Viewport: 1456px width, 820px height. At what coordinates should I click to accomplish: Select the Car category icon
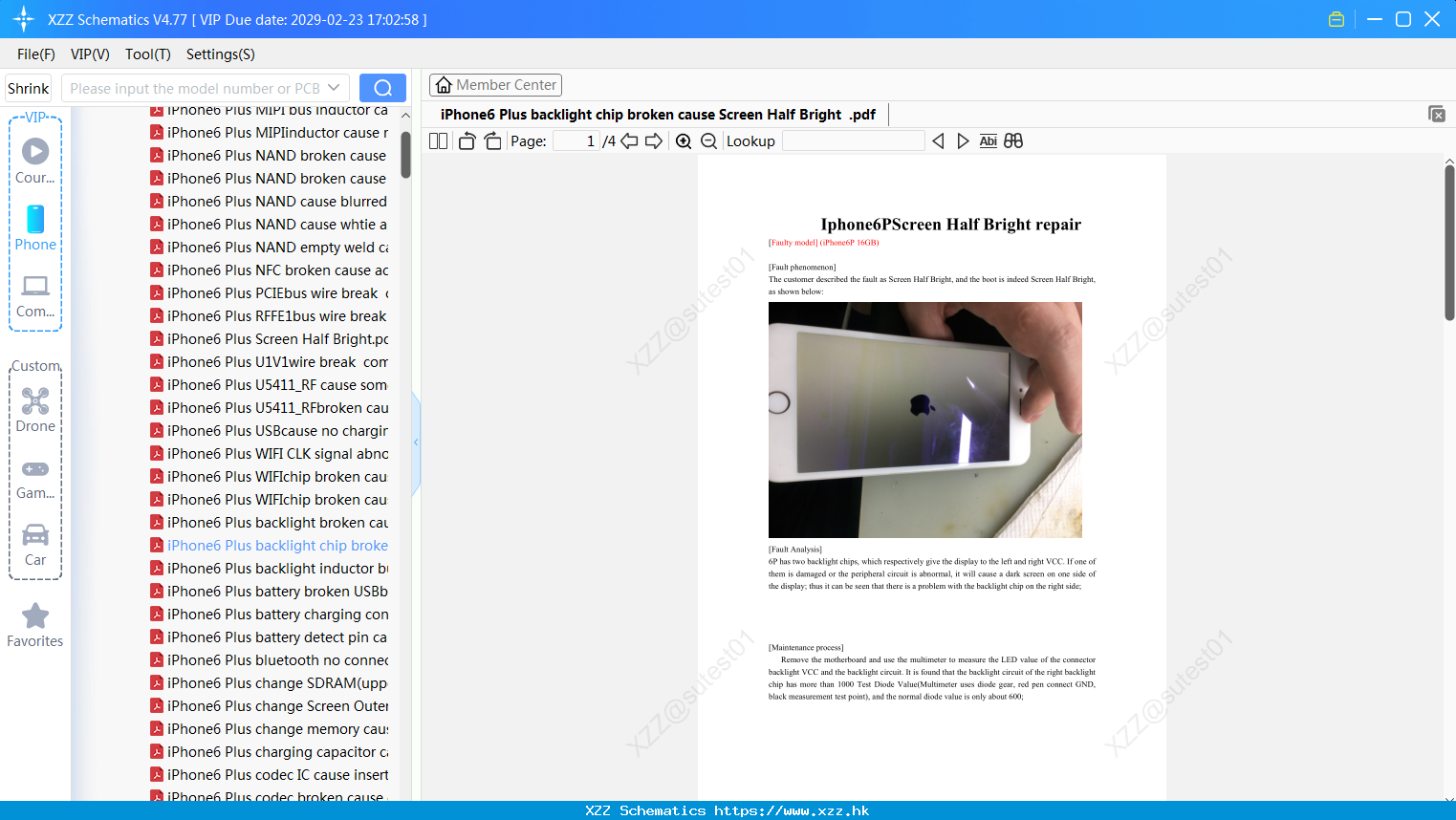tap(35, 545)
